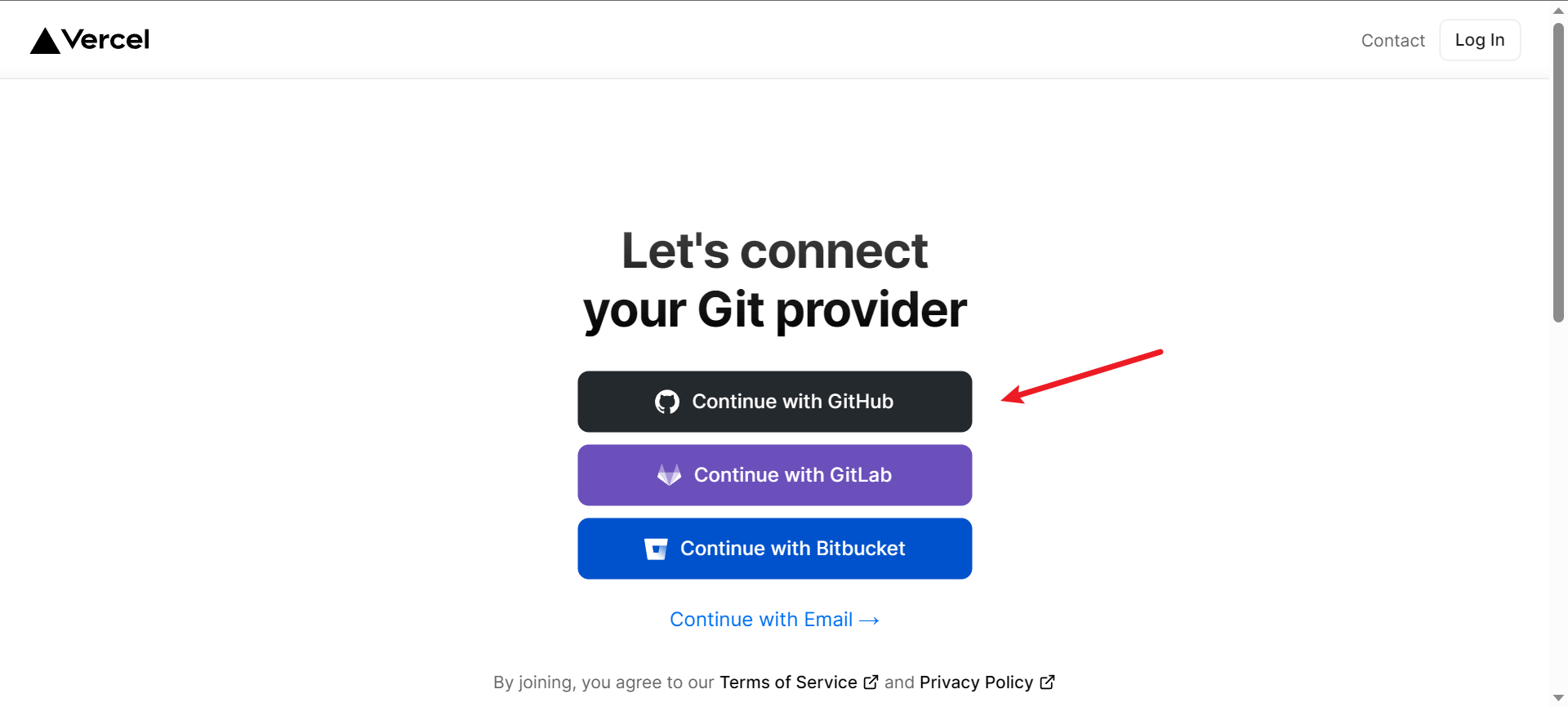Image resolution: width=1568 pixels, height=707 pixels.
Task: Click external-link icon beside Terms of Service
Action: coord(871,682)
